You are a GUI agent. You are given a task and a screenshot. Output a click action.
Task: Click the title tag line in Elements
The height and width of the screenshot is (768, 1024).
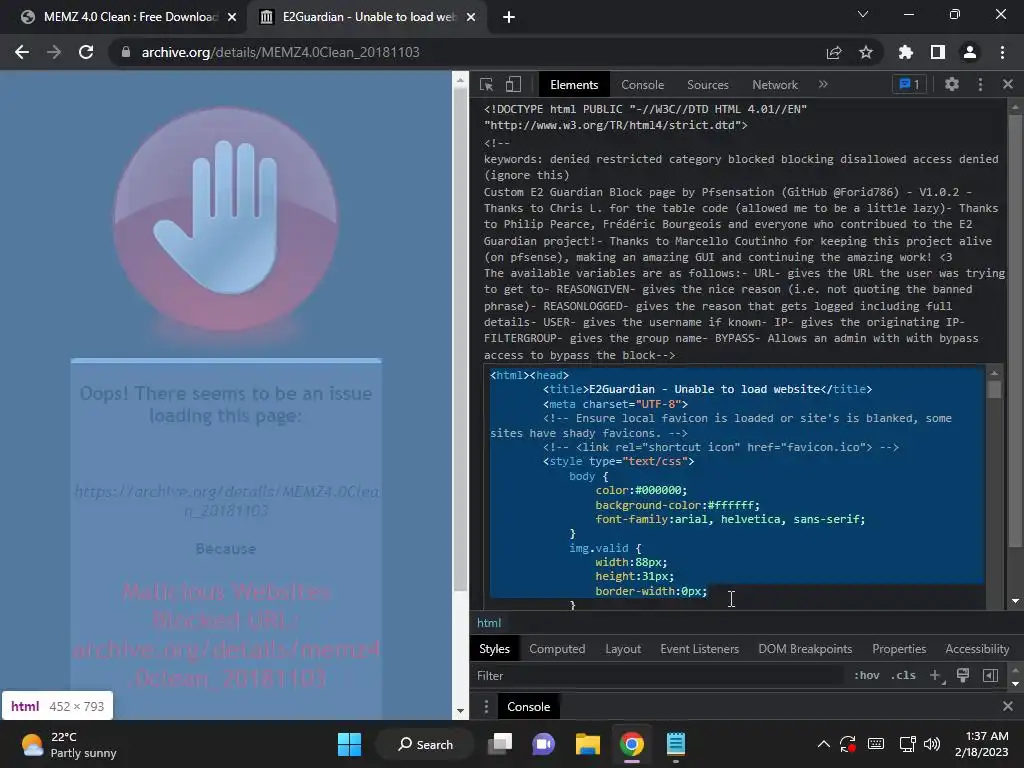click(x=707, y=389)
